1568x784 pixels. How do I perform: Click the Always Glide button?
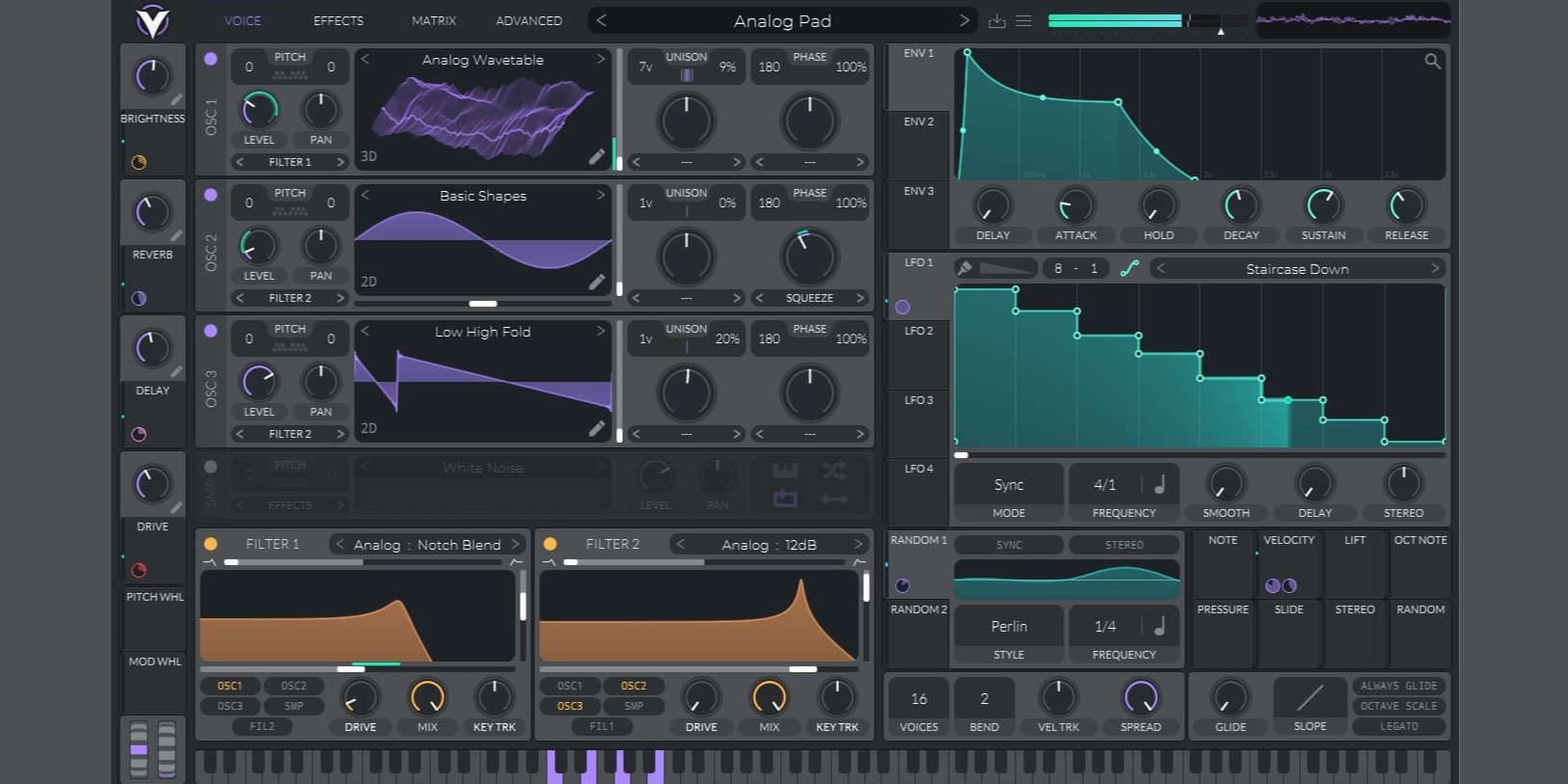click(1398, 686)
